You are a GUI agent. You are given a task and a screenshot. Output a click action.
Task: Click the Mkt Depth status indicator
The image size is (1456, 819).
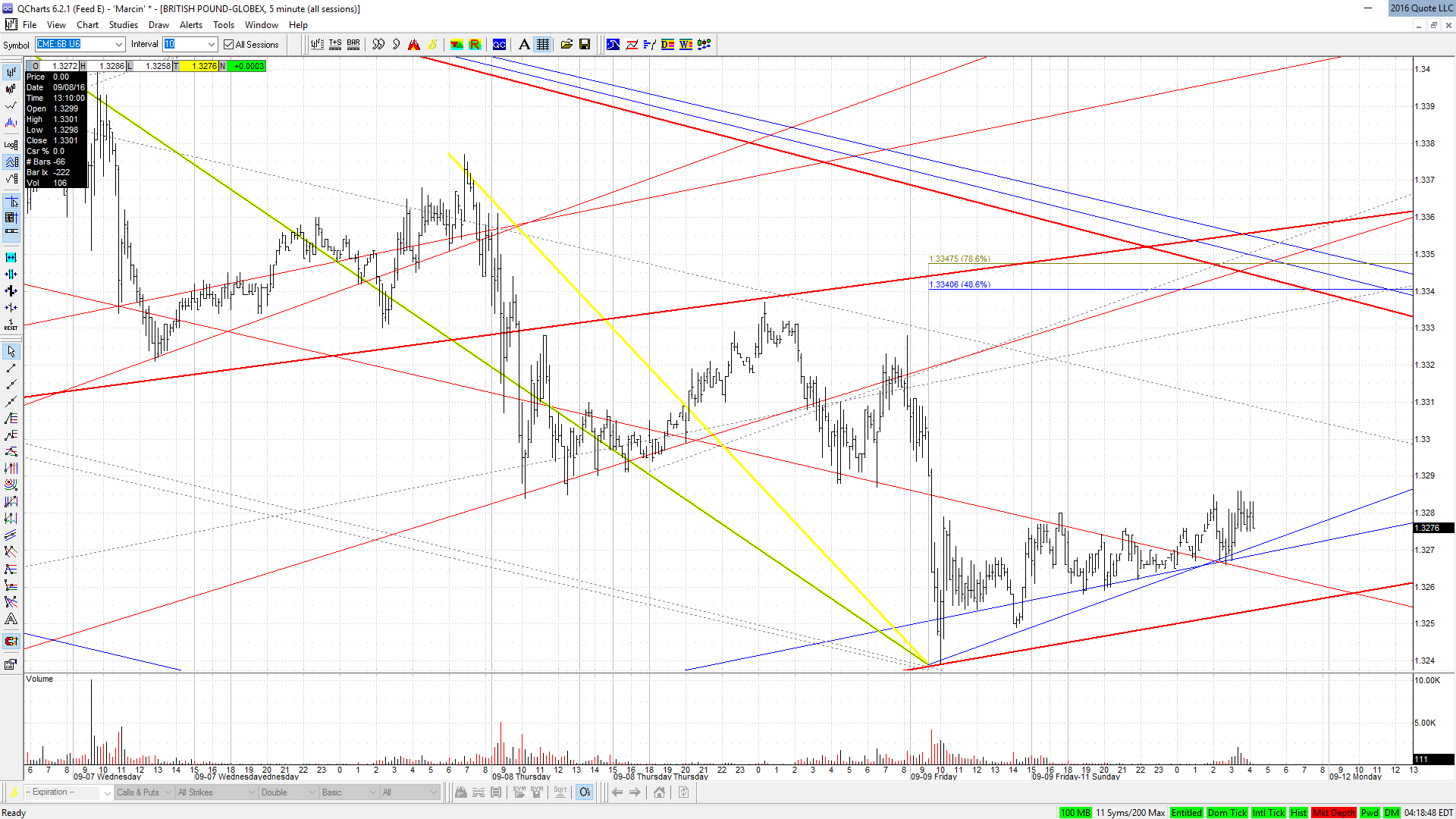(1334, 813)
